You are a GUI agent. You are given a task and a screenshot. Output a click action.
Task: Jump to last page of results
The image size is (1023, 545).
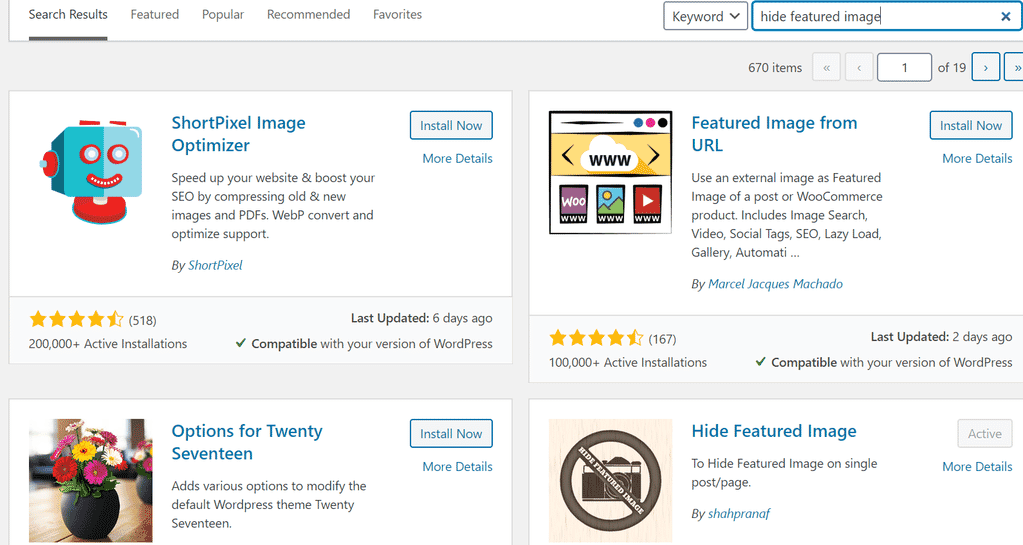1015,67
